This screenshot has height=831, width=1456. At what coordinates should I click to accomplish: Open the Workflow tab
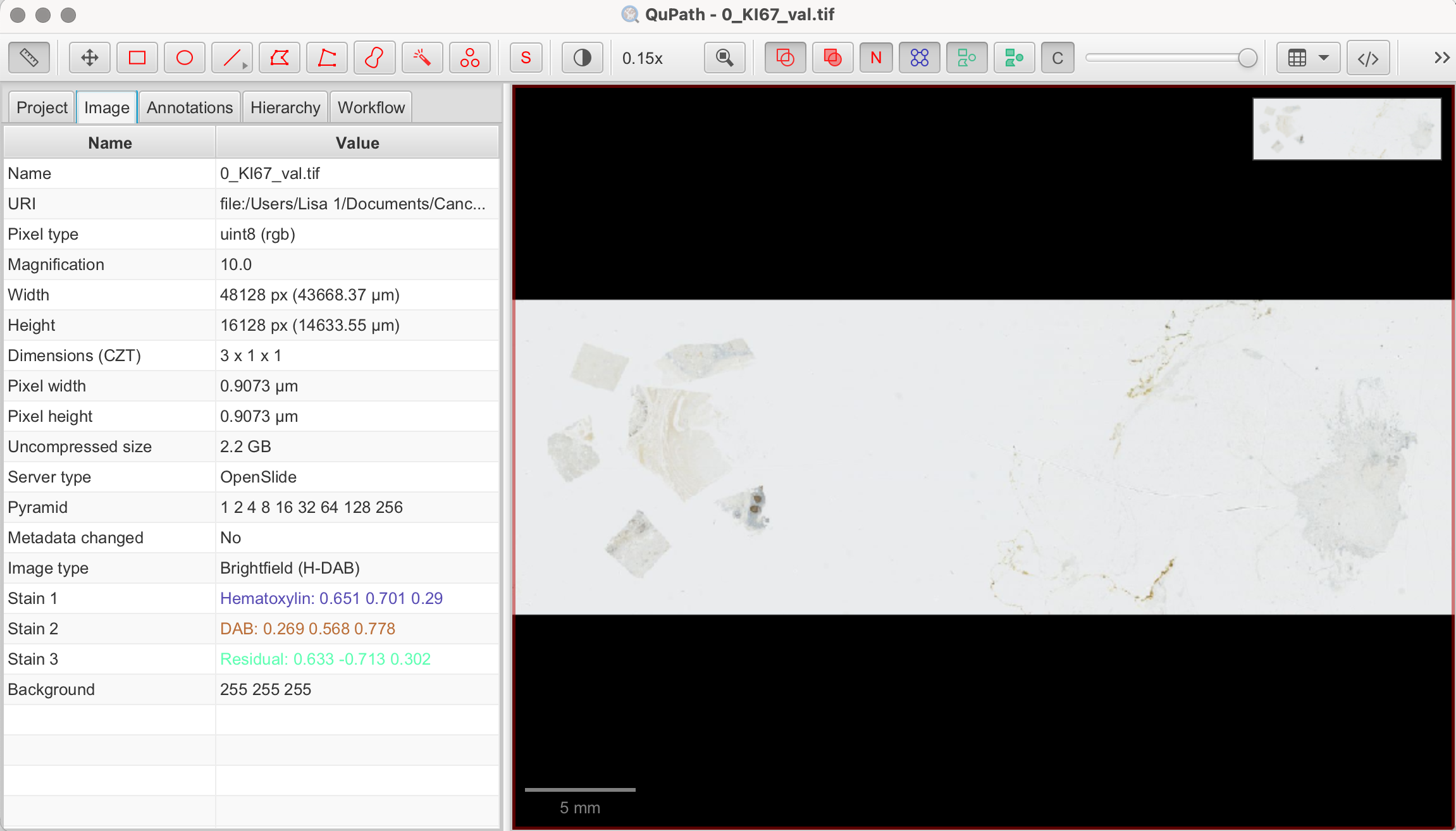[371, 108]
